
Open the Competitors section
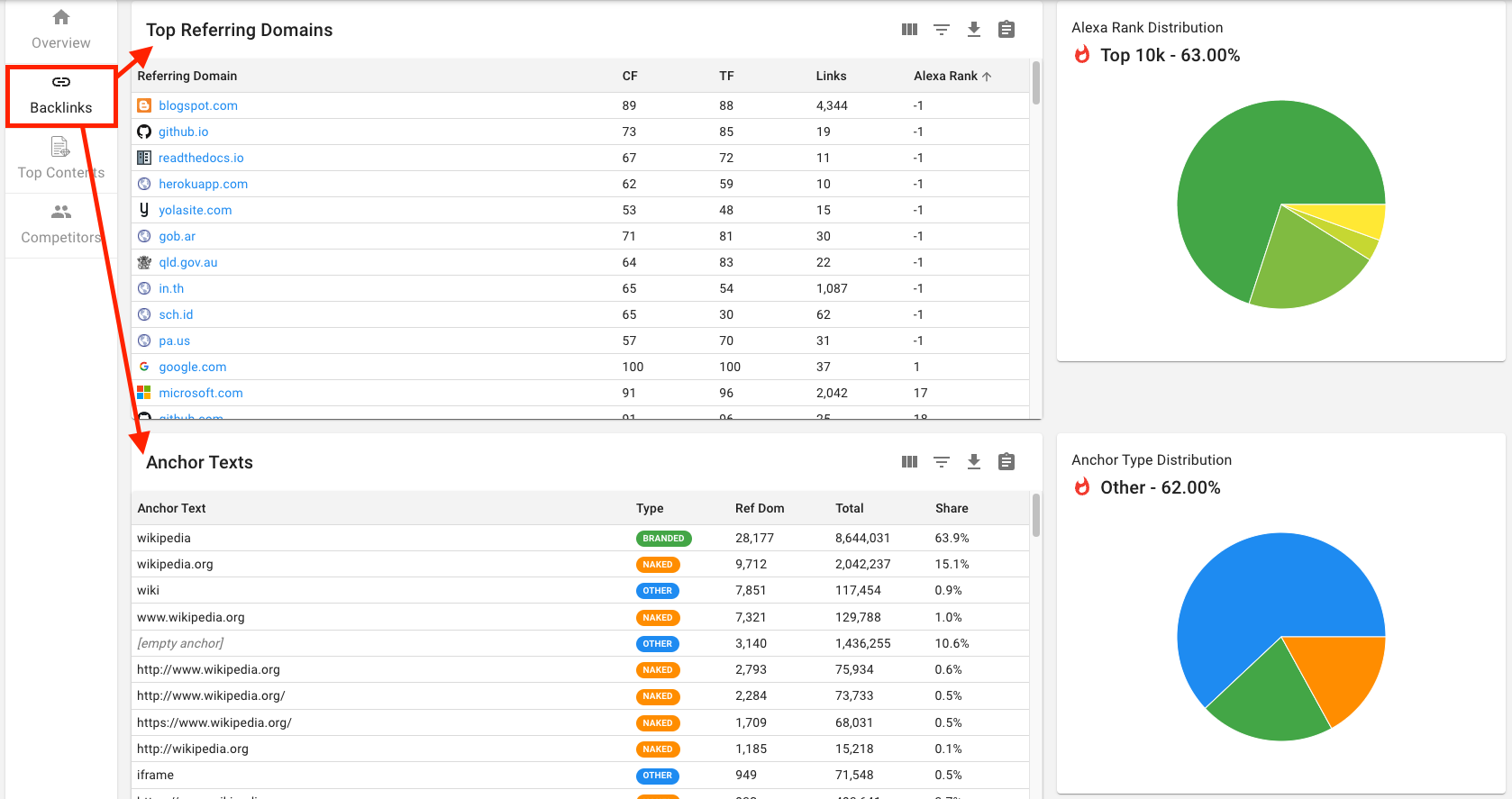coord(61,224)
